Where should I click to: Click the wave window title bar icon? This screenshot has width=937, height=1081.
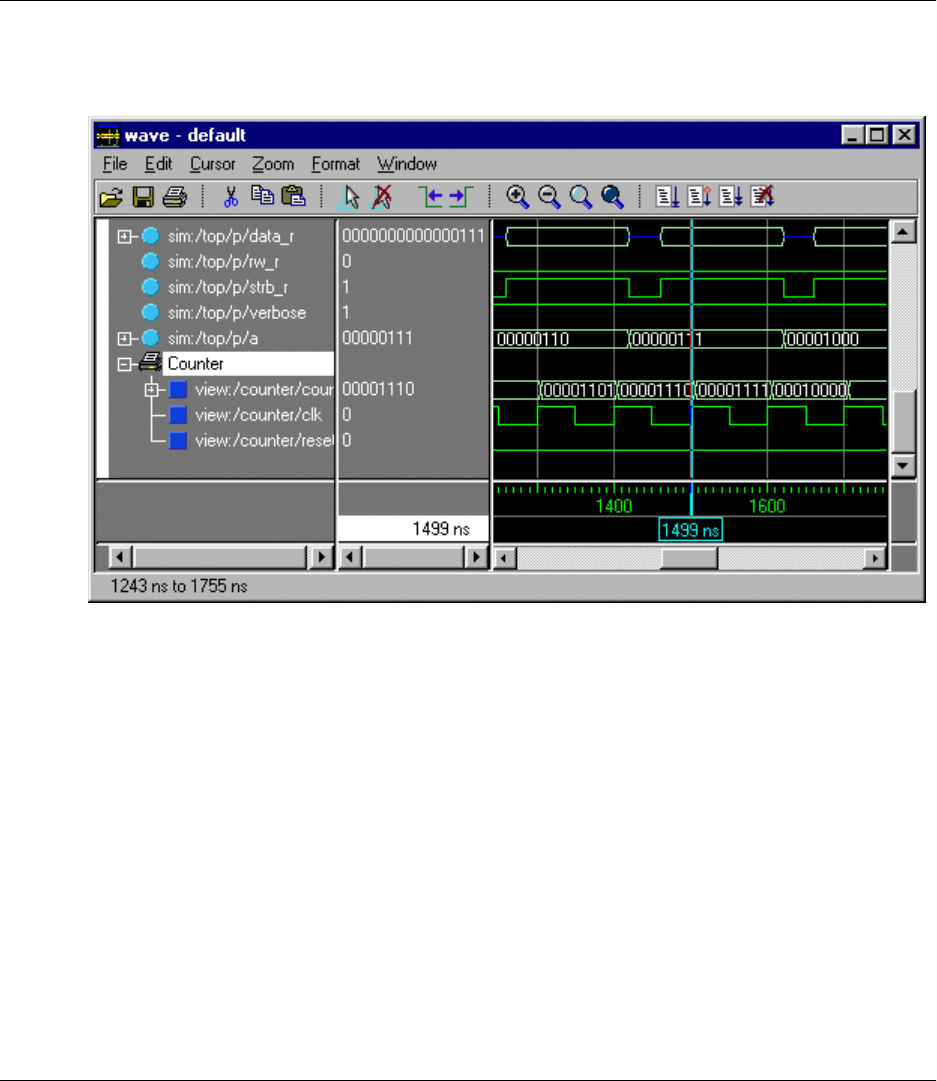[x=108, y=136]
